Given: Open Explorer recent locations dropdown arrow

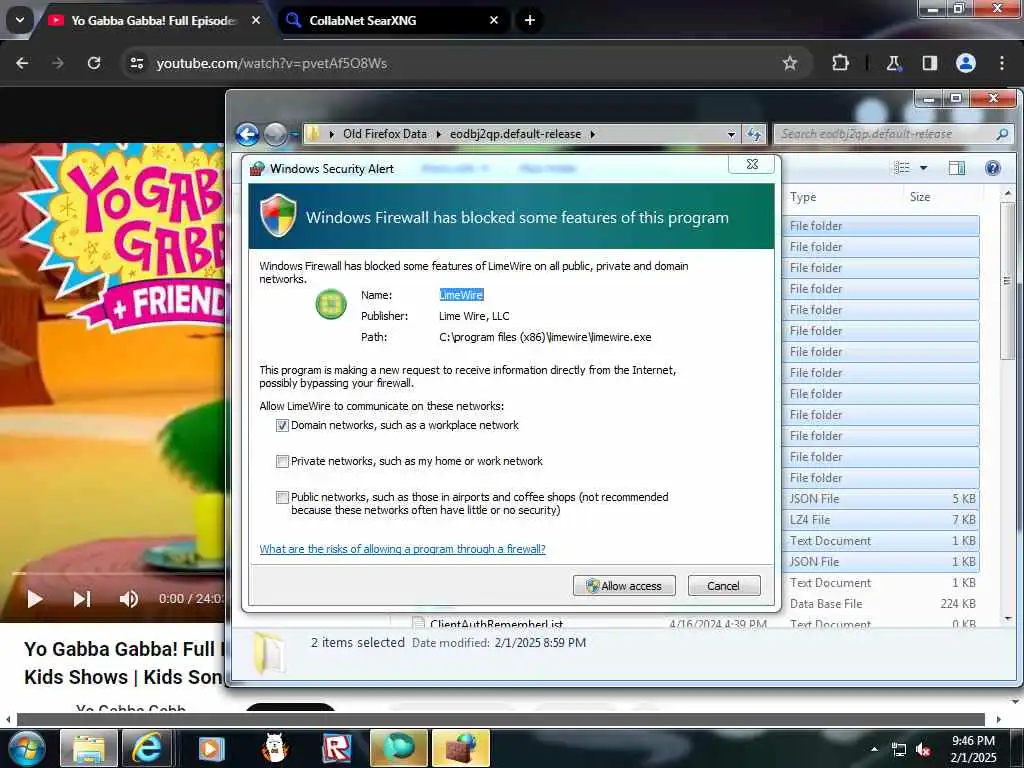Looking at the screenshot, I should coord(294,135).
